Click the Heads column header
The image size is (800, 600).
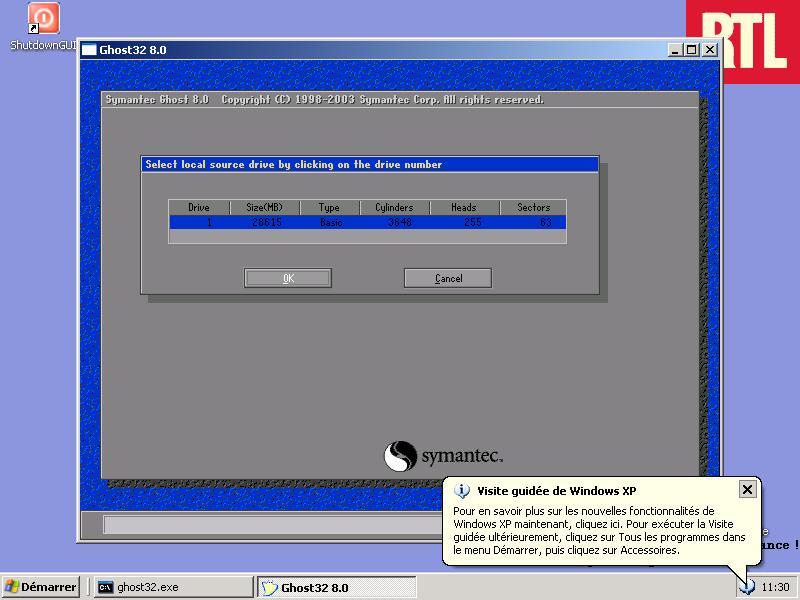point(464,207)
